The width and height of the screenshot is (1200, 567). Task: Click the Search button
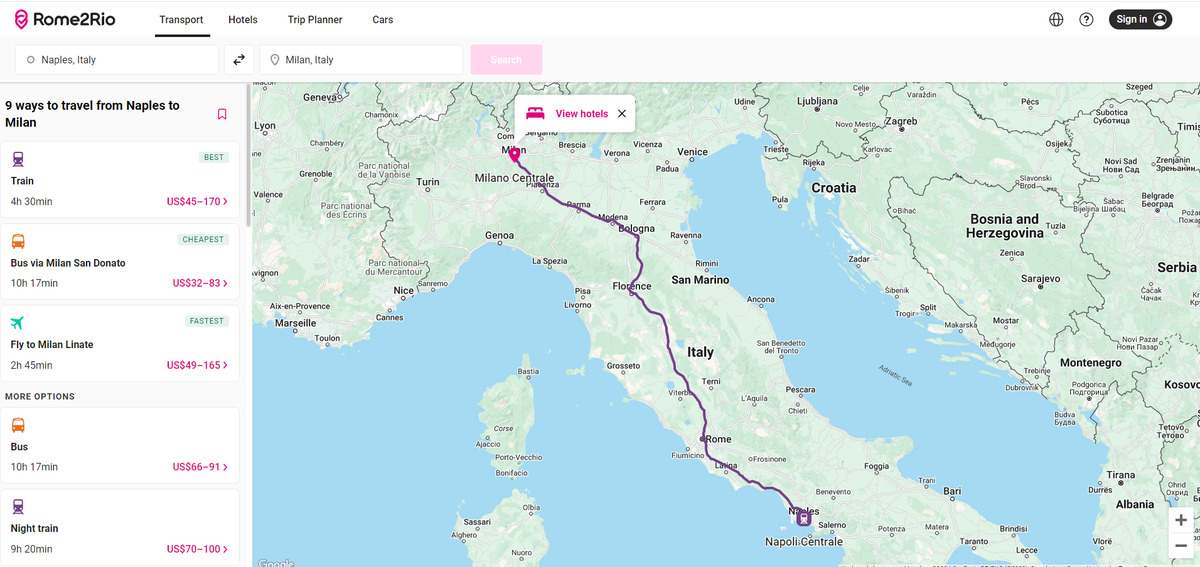click(x=506, y=60)
